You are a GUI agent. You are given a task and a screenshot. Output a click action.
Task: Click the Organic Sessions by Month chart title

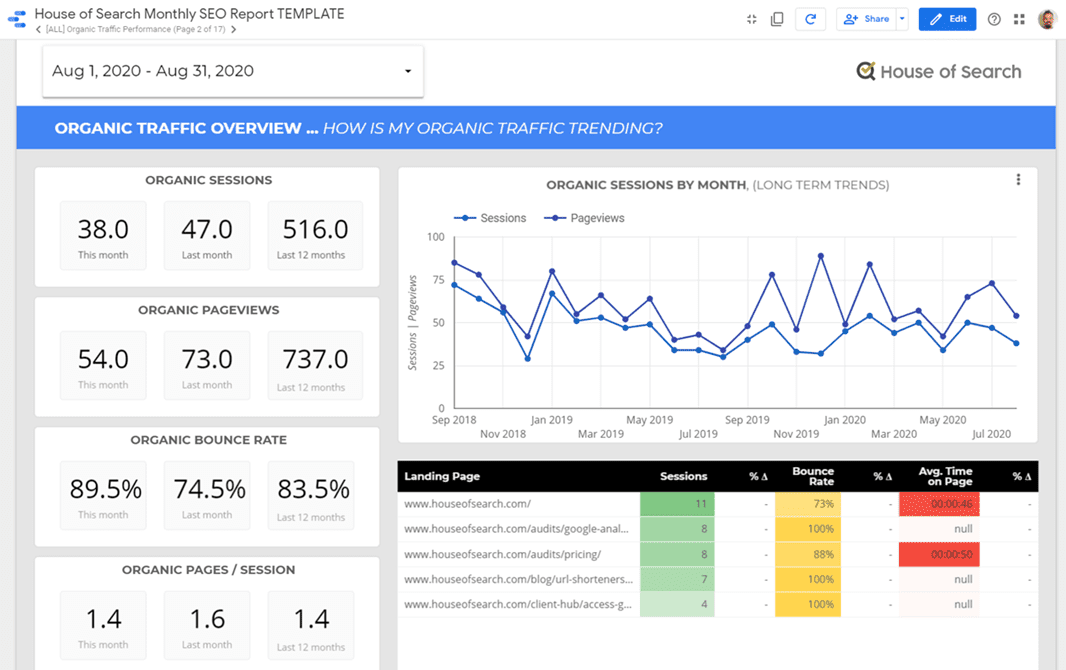[x=717, y=185]
